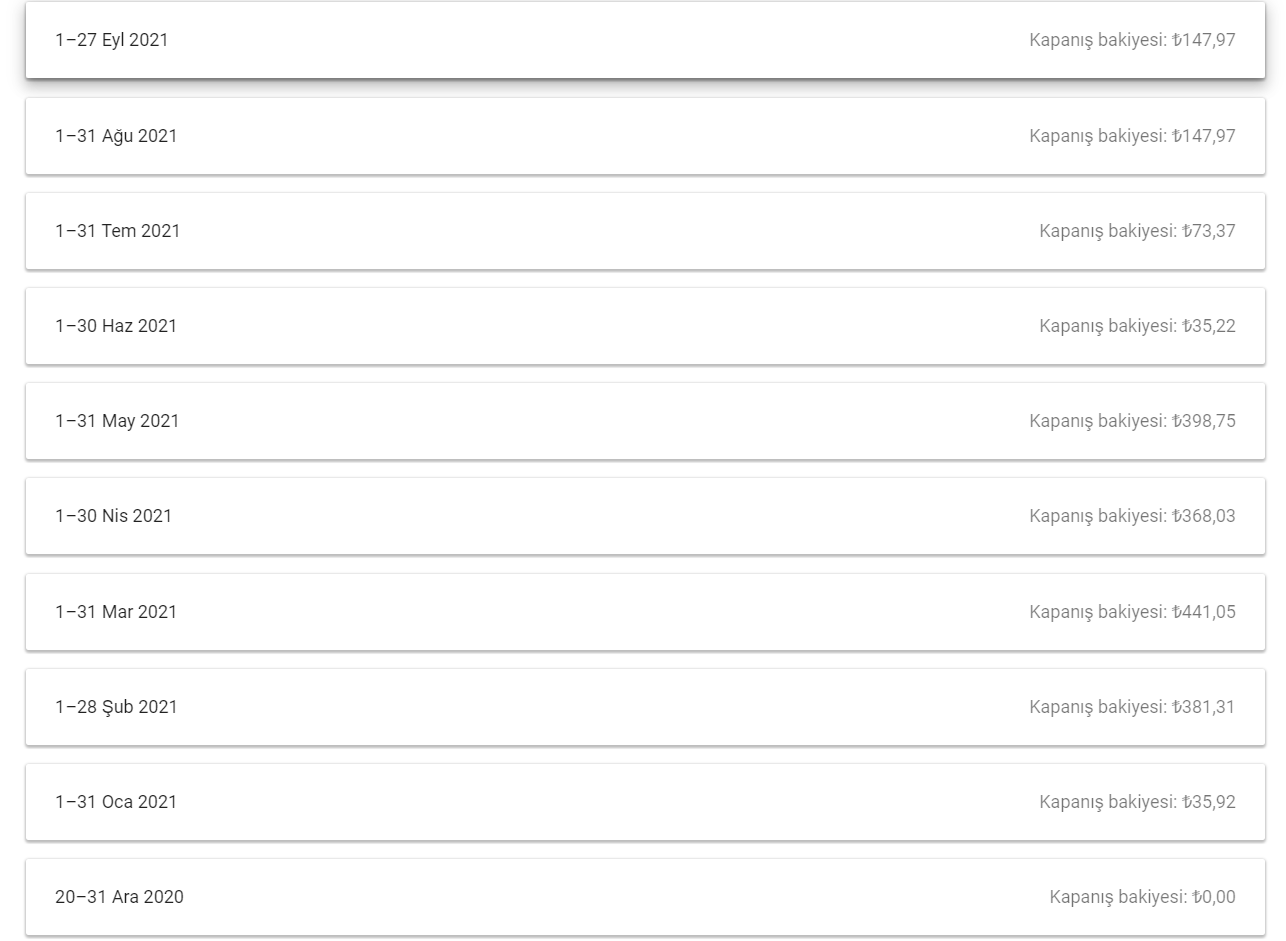Show details for 1–31 Mar 2021

pos(645,612)
